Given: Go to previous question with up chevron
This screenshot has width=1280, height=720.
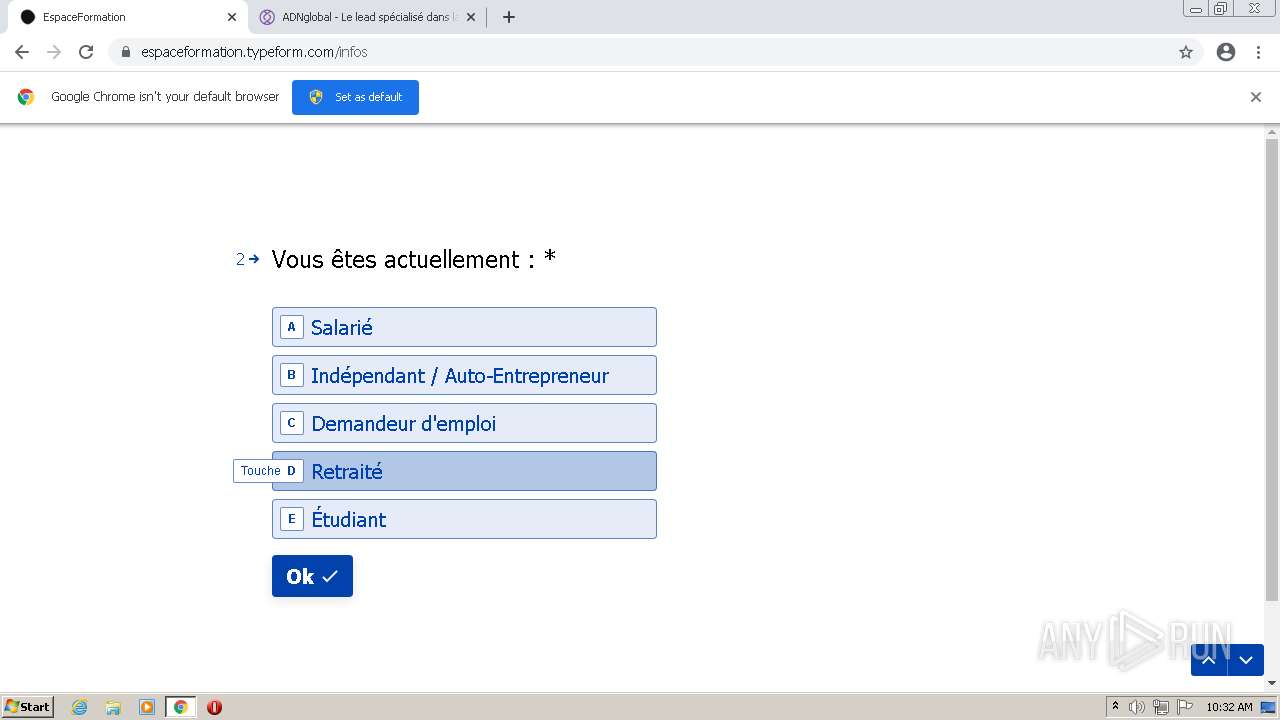Looking at the screenshot, I should (1209, 660).
